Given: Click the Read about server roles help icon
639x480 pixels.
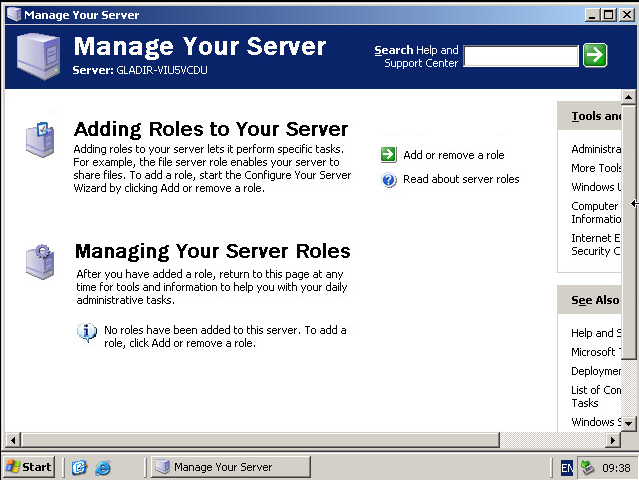Looking at the screenshot, I should [389, 180].
